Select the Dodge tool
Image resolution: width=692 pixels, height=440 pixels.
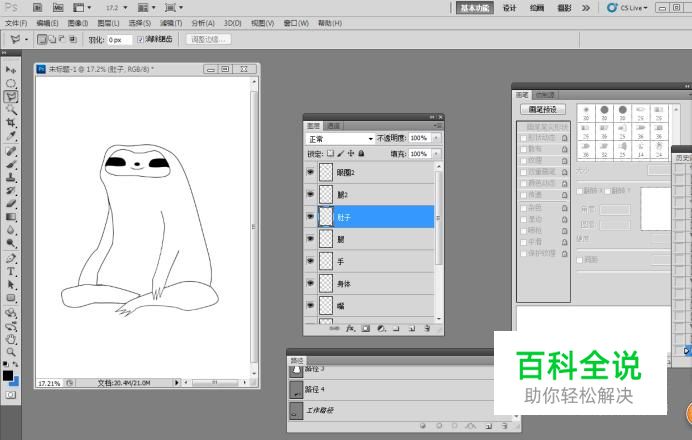click(x=11, y=244)
